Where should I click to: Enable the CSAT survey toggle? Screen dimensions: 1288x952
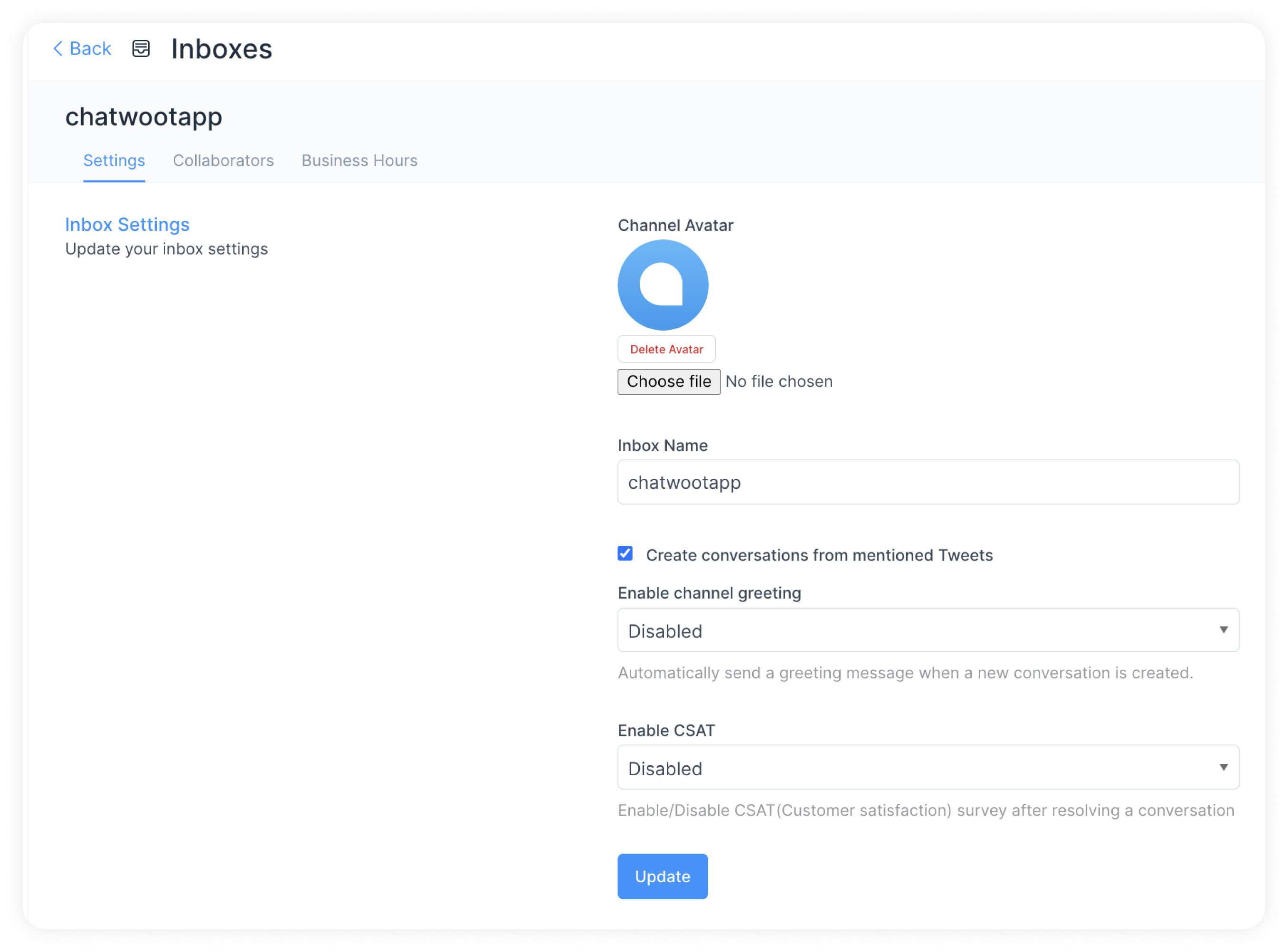[928, 769]
